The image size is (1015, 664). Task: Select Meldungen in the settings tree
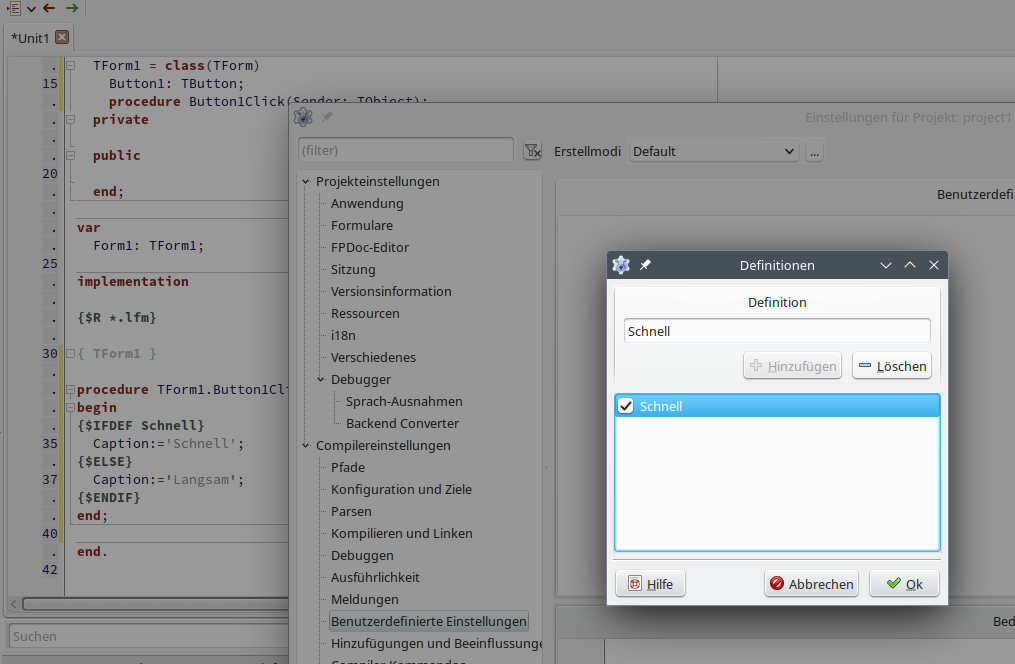364,599
